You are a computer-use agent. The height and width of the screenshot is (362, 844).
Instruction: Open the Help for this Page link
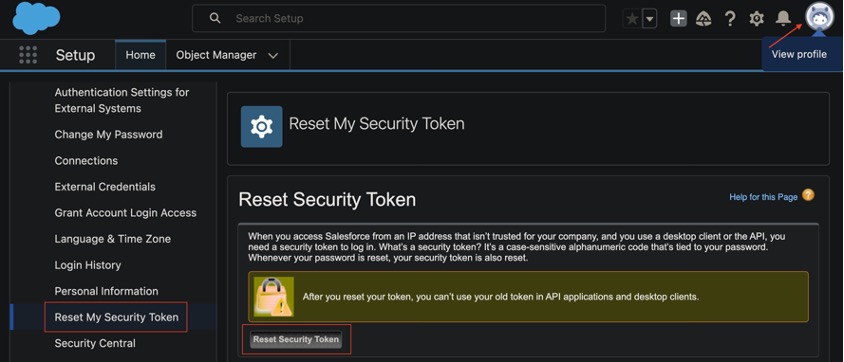(763, 197)
